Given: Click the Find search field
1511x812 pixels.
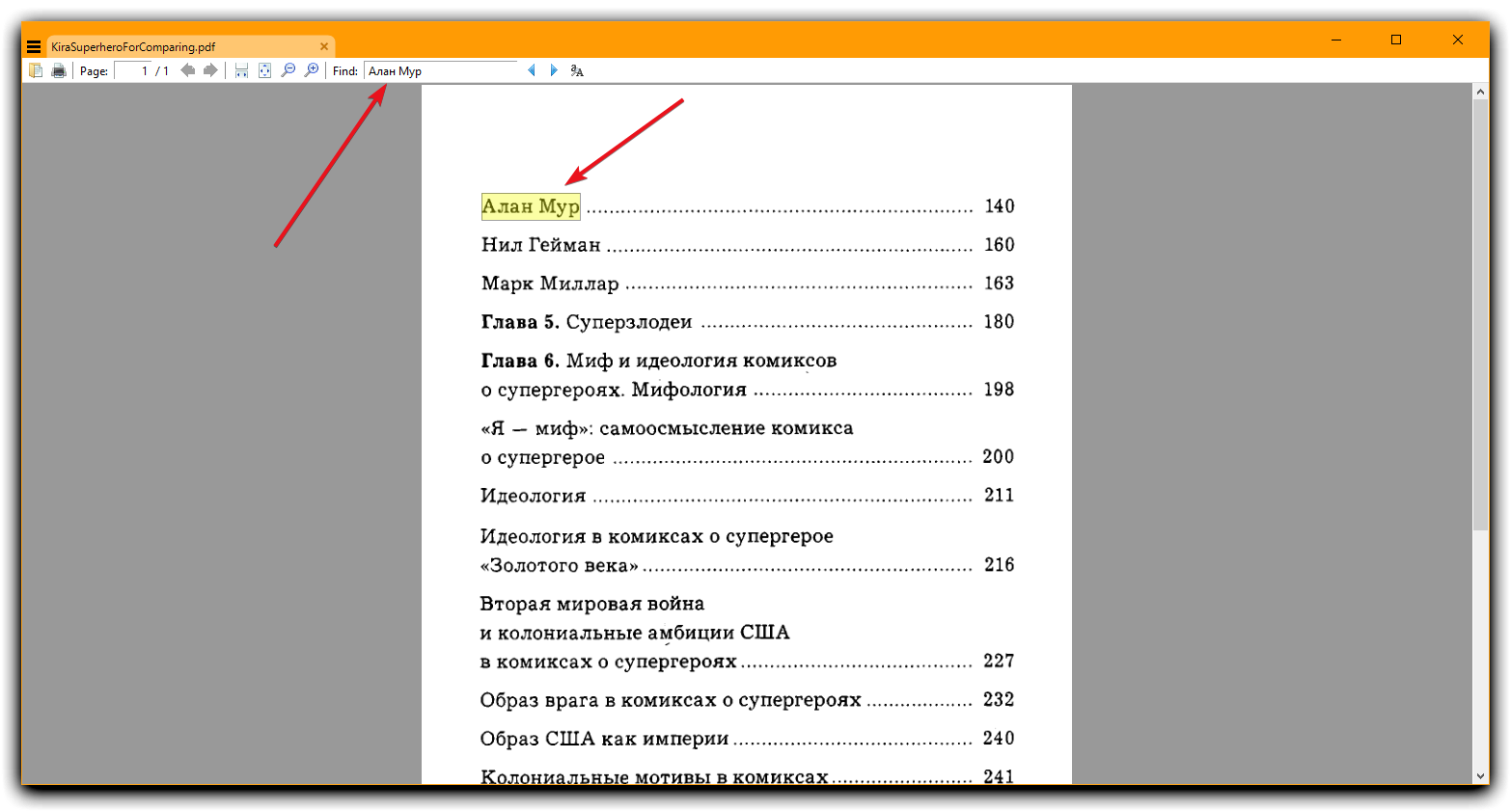Looking at the screenshot, I should pyautogui.click(x=441, y=70).
